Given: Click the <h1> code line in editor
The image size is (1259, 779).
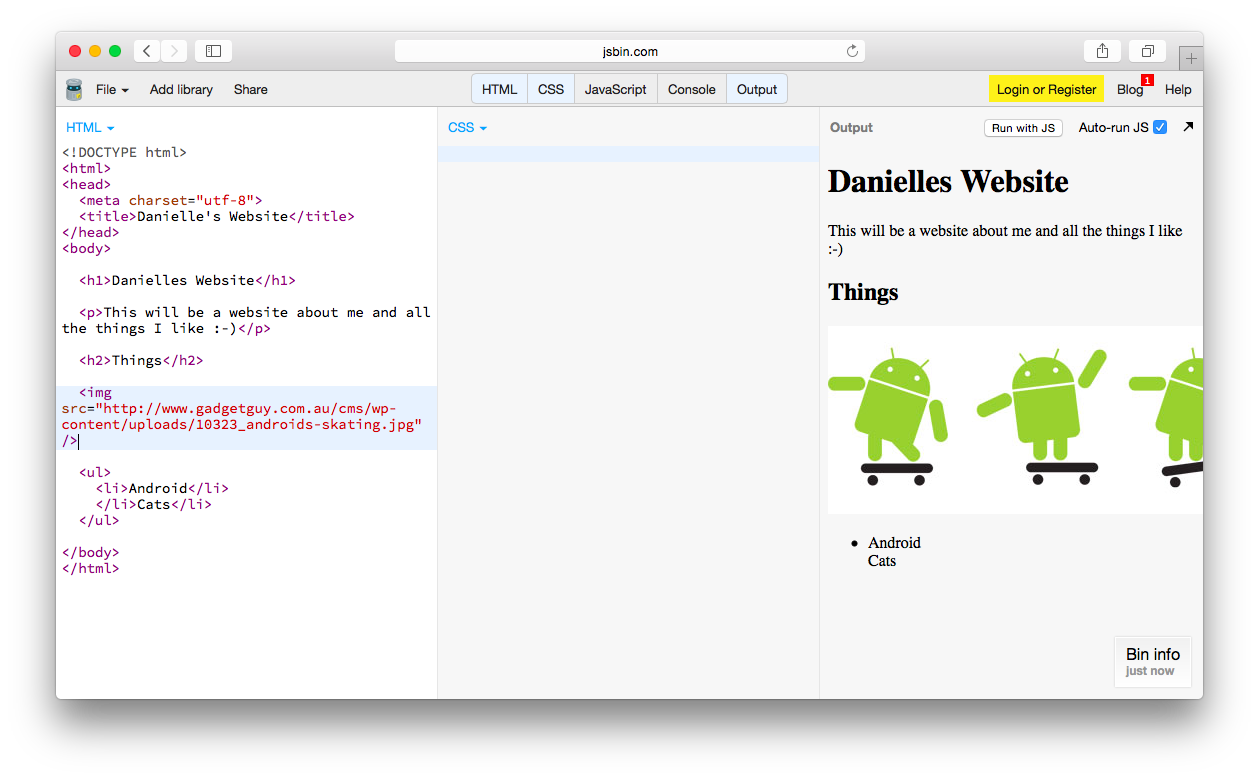Looking at the screenshot, I should [x=187, y=281].
